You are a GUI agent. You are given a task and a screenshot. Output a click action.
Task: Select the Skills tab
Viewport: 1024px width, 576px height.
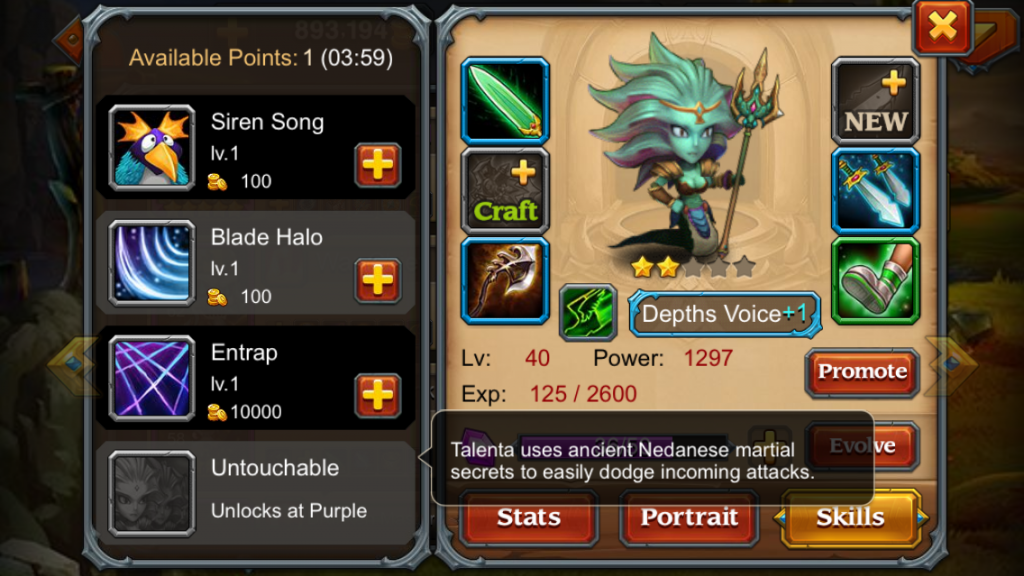[x=850, y=518]
